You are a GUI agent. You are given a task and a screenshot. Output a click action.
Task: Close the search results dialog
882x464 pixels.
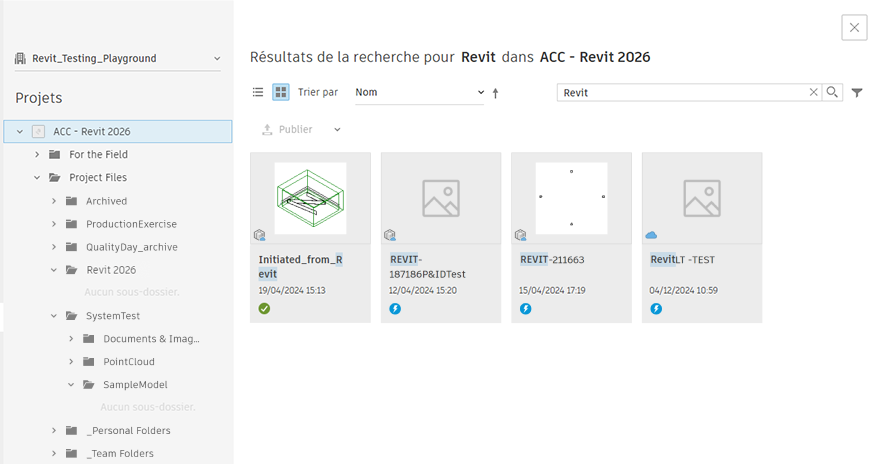click(x=854, y=28)
